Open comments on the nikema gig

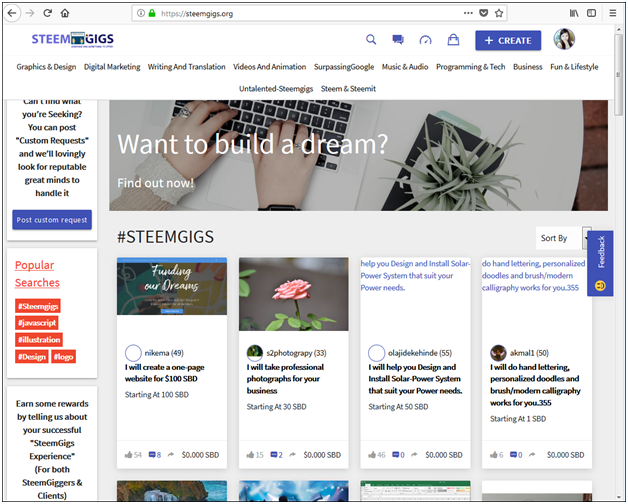(x=152, y=455)
